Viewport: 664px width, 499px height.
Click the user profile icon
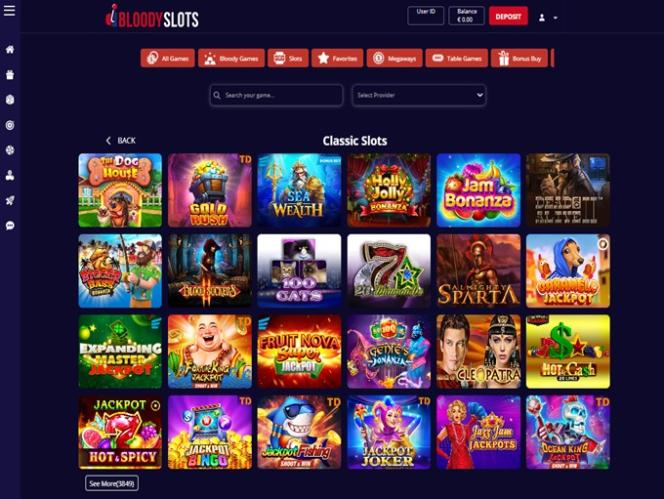coord(542,18)
